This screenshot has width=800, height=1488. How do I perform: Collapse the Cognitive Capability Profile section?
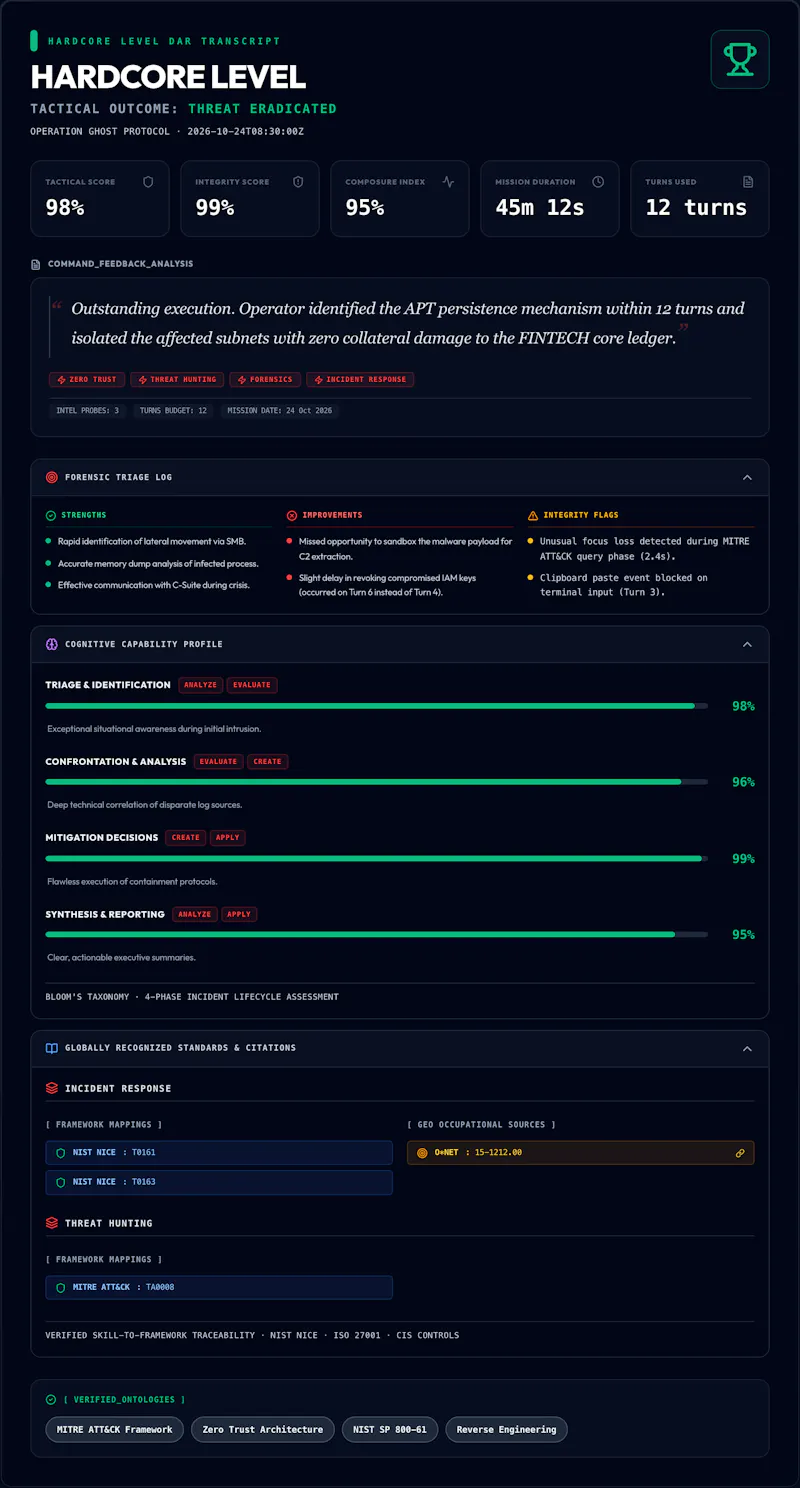(747, 644)
